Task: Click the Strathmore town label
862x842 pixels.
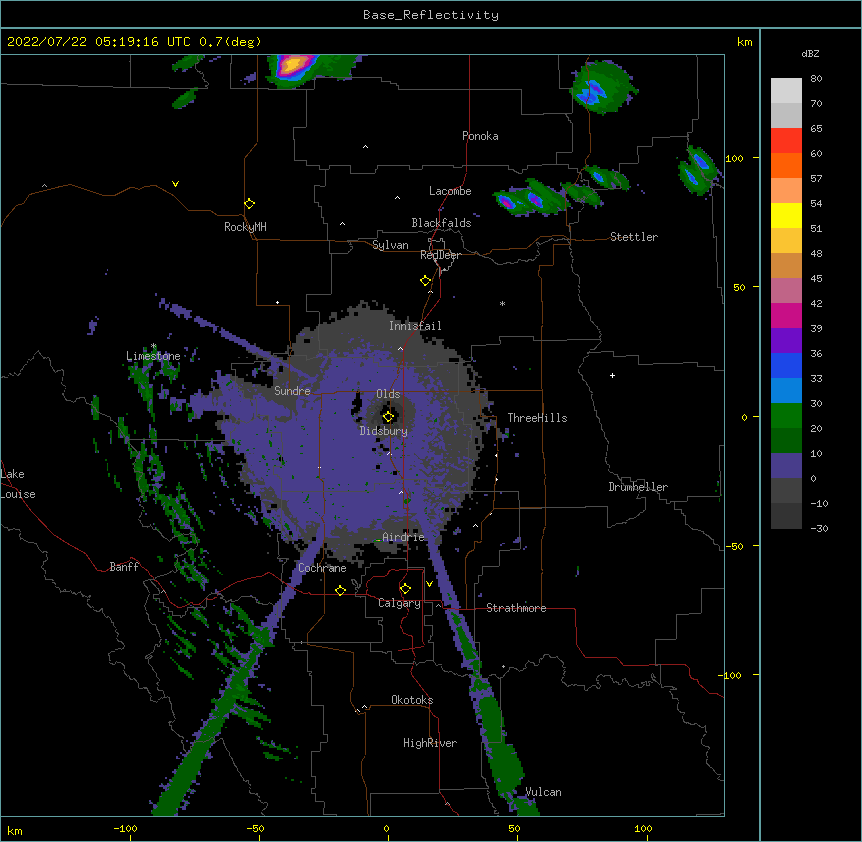Action: 516,608
